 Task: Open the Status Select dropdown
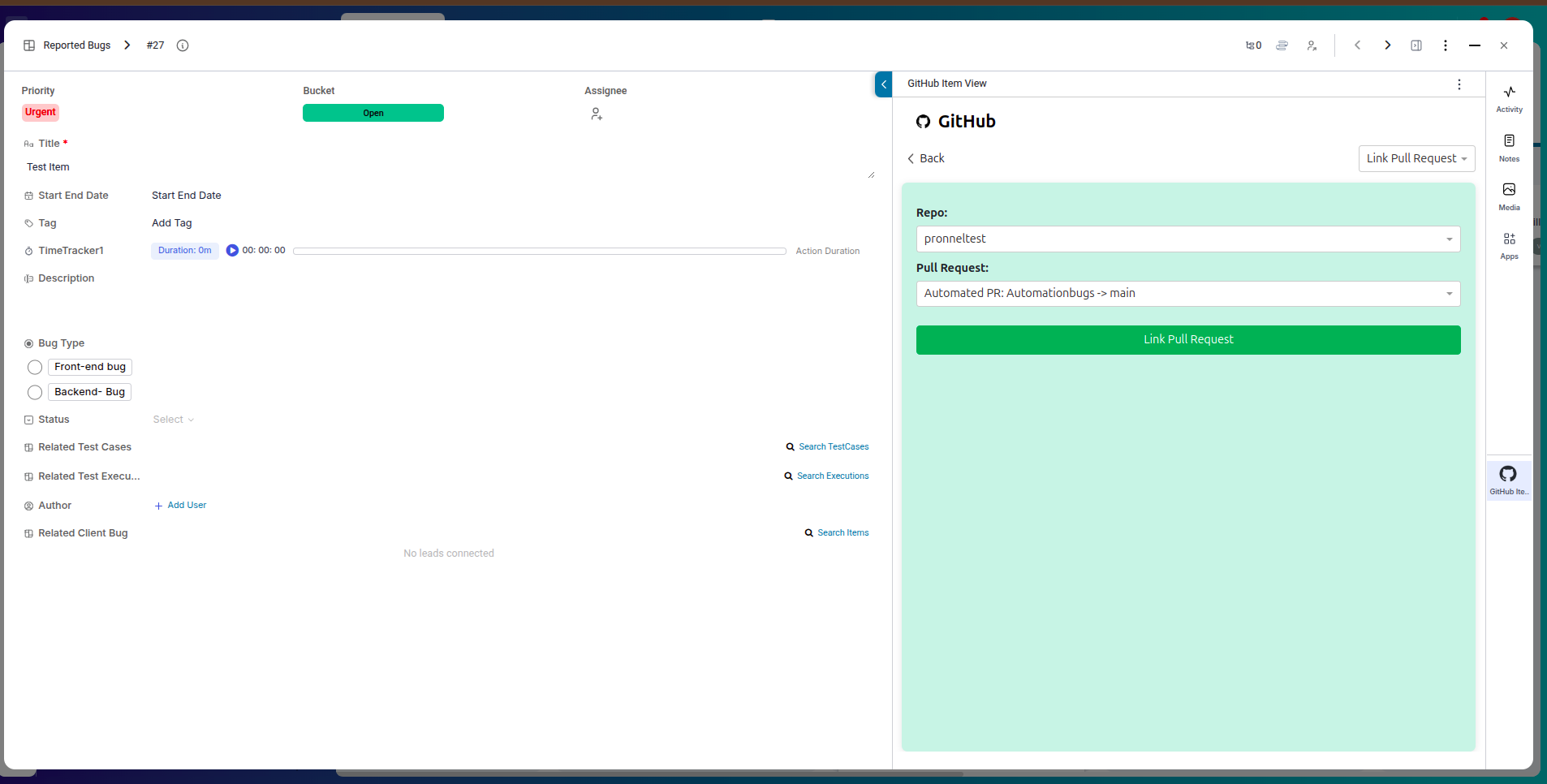pos(173,420)
